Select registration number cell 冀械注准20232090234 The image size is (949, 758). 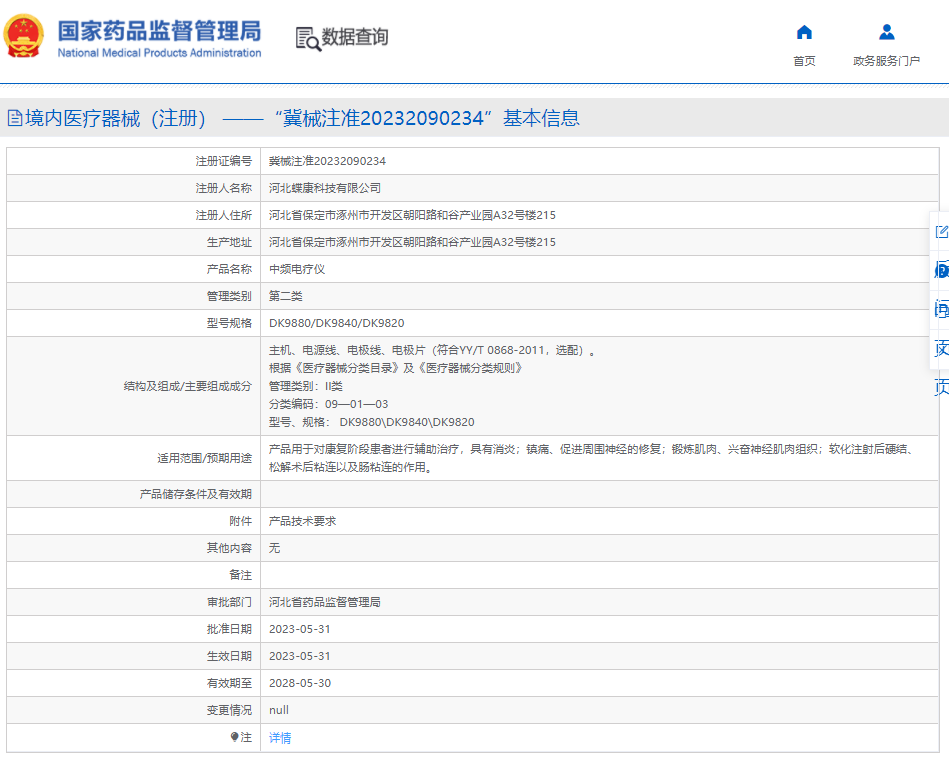327,161
